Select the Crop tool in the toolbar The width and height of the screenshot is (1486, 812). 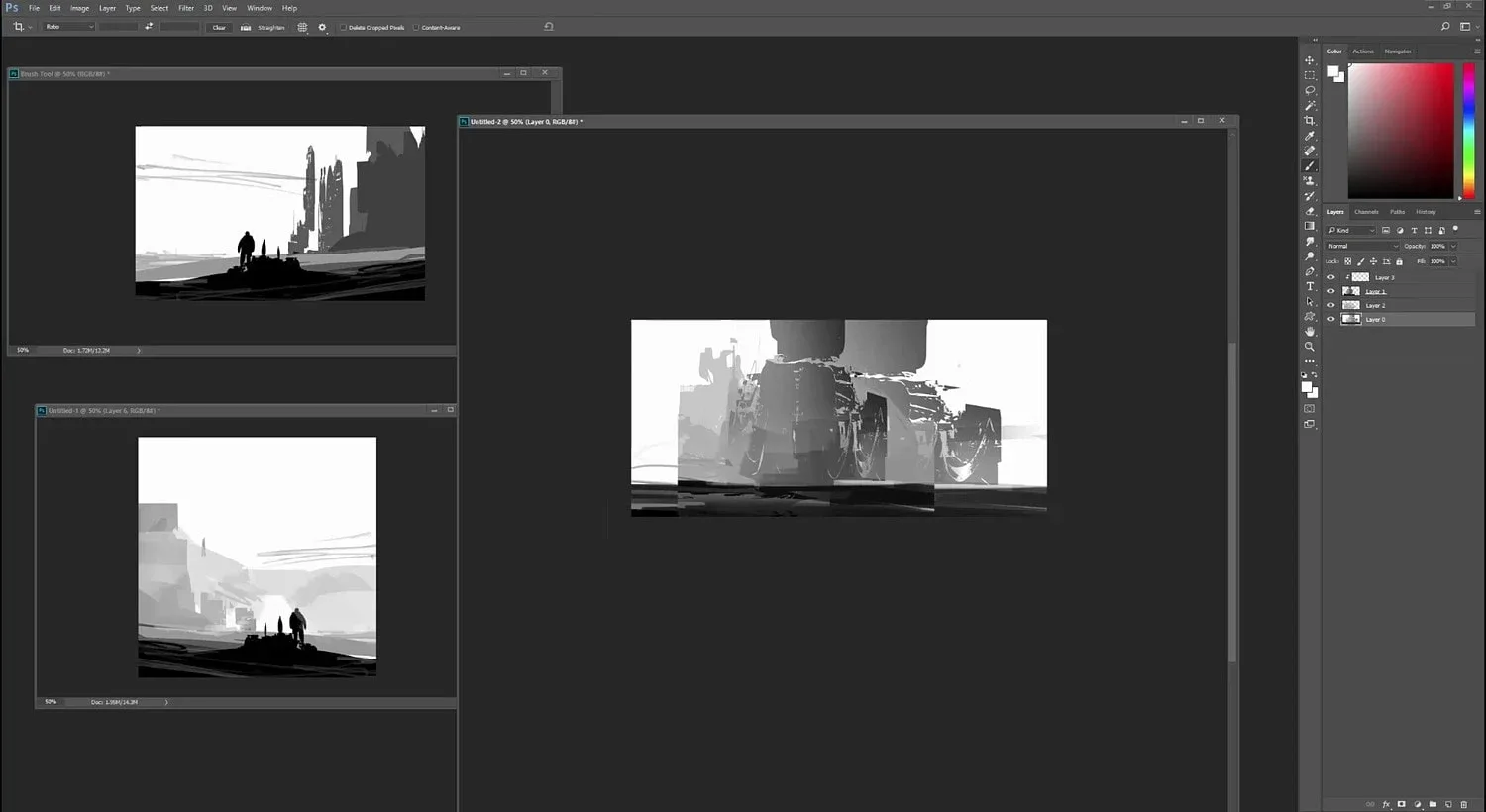pos(1310,121)
